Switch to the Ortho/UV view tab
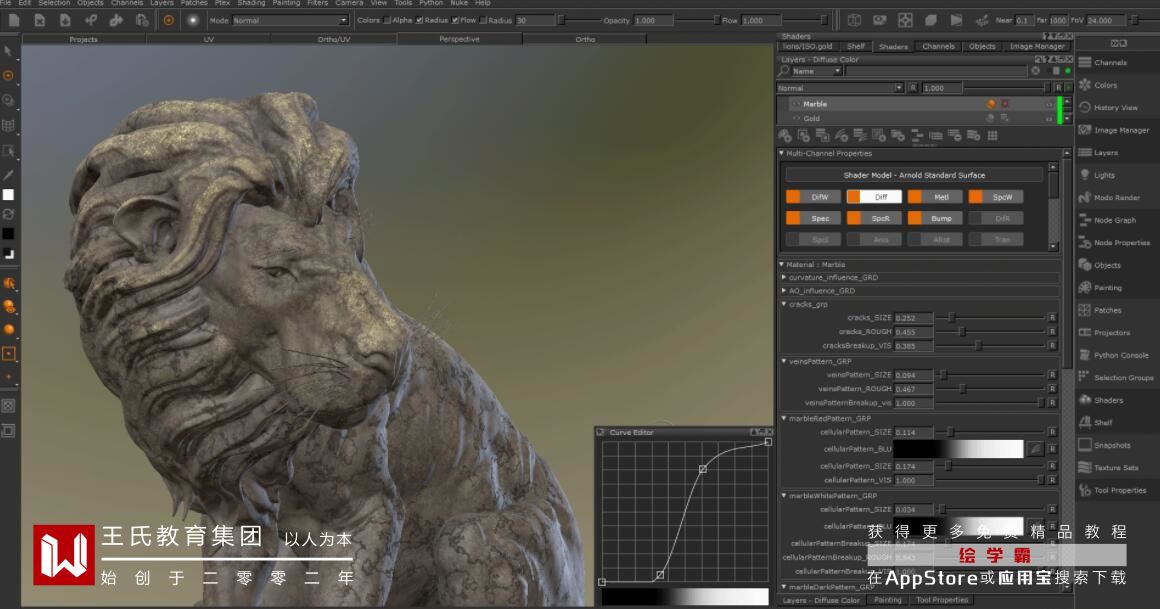Image resolution: width=1160 pixels, height=609 pixels. coord(334,39)
